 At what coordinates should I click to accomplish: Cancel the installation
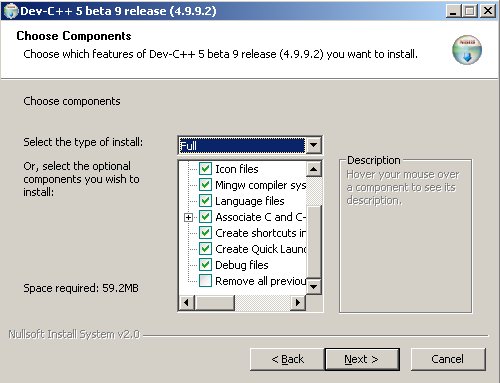448,359
